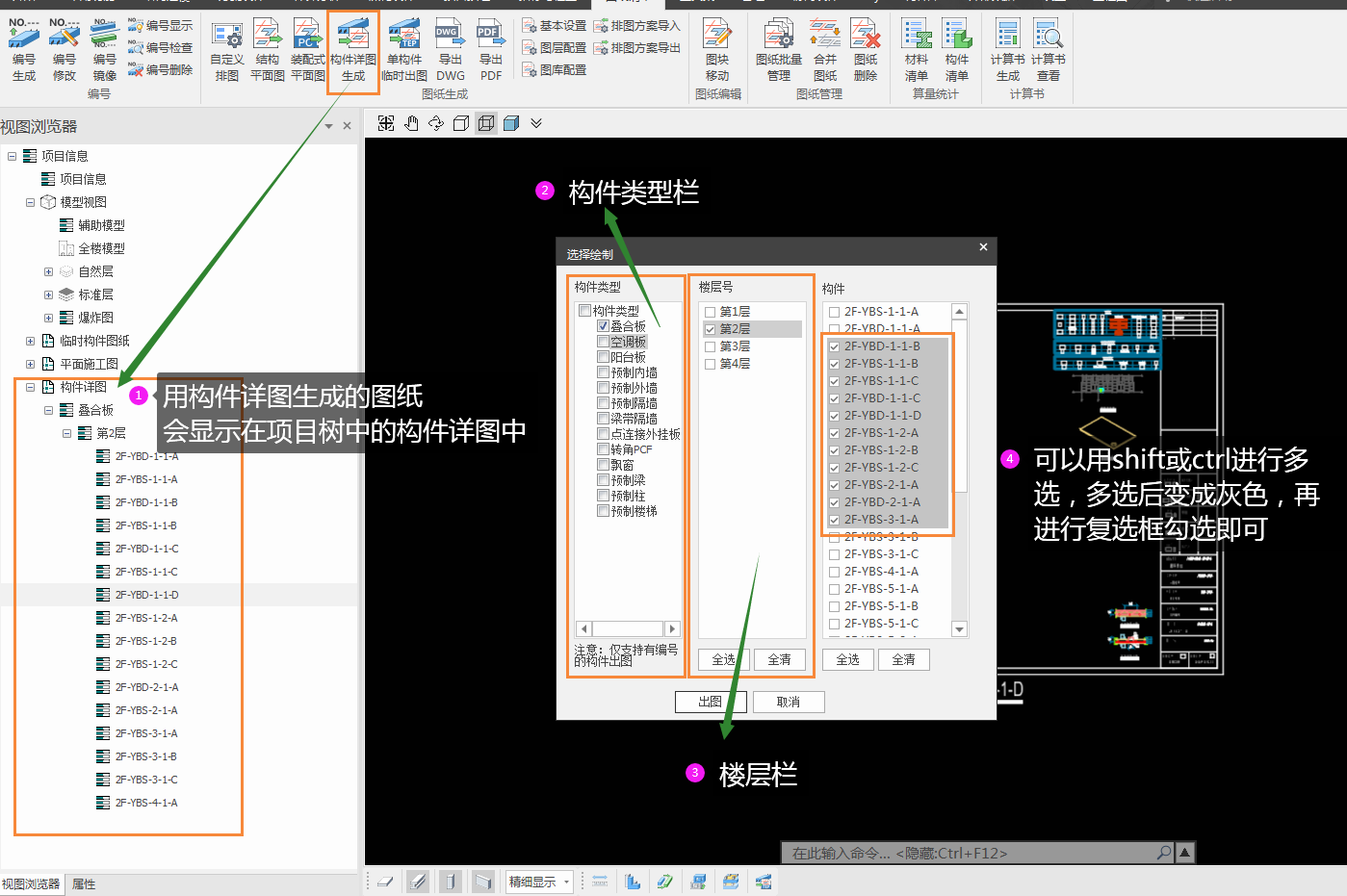The image size is (1347, 896).
Task: Click the 构件详图生成 ribbon icon
Action: 353,50
